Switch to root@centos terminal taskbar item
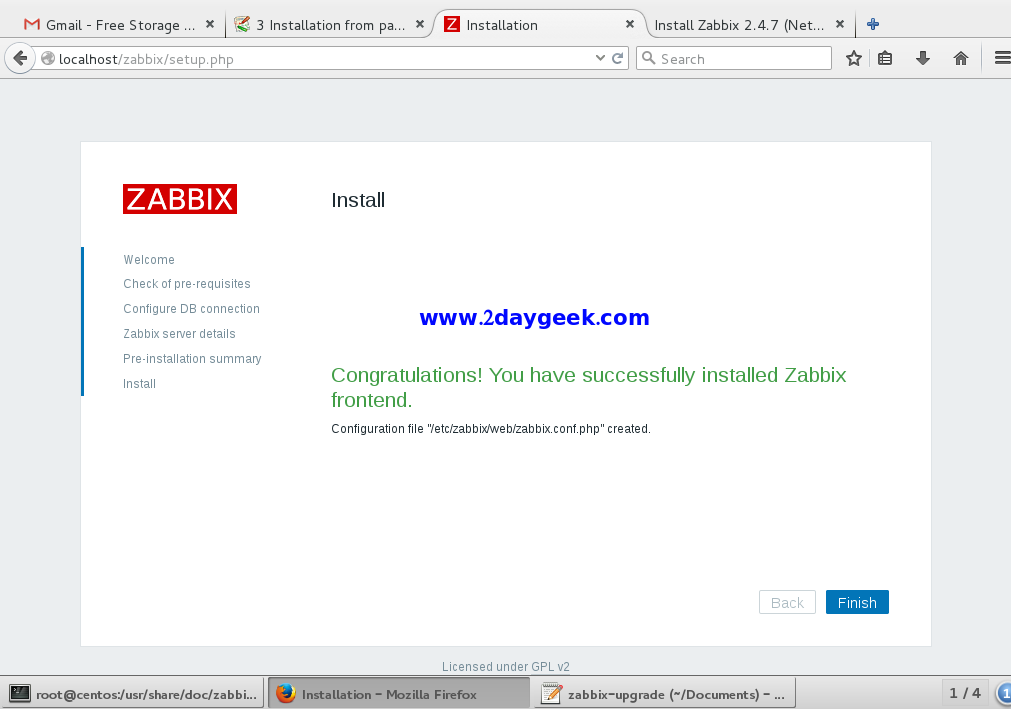 pos(132,694)
